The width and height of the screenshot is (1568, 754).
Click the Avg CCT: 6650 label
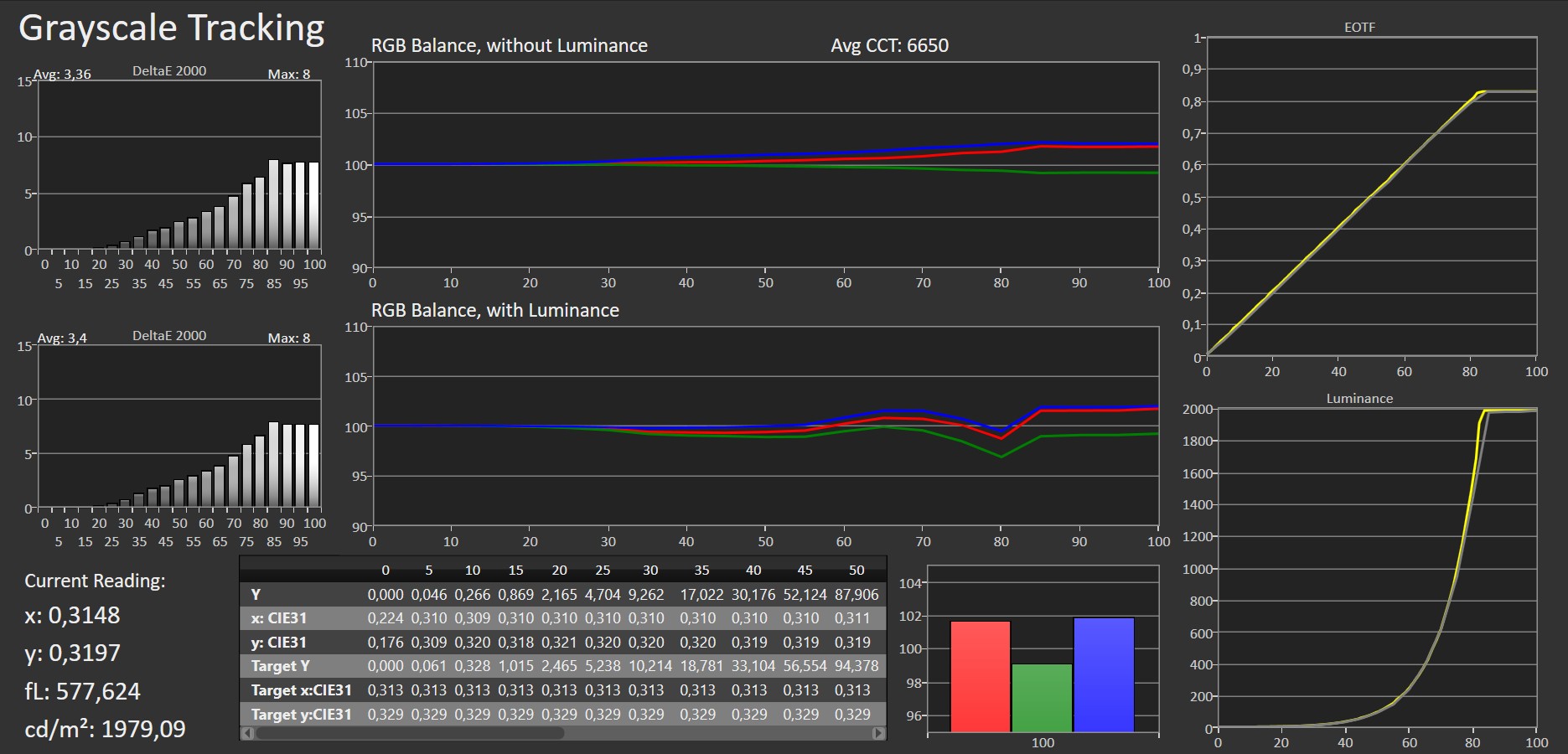(x=889, y=45)
